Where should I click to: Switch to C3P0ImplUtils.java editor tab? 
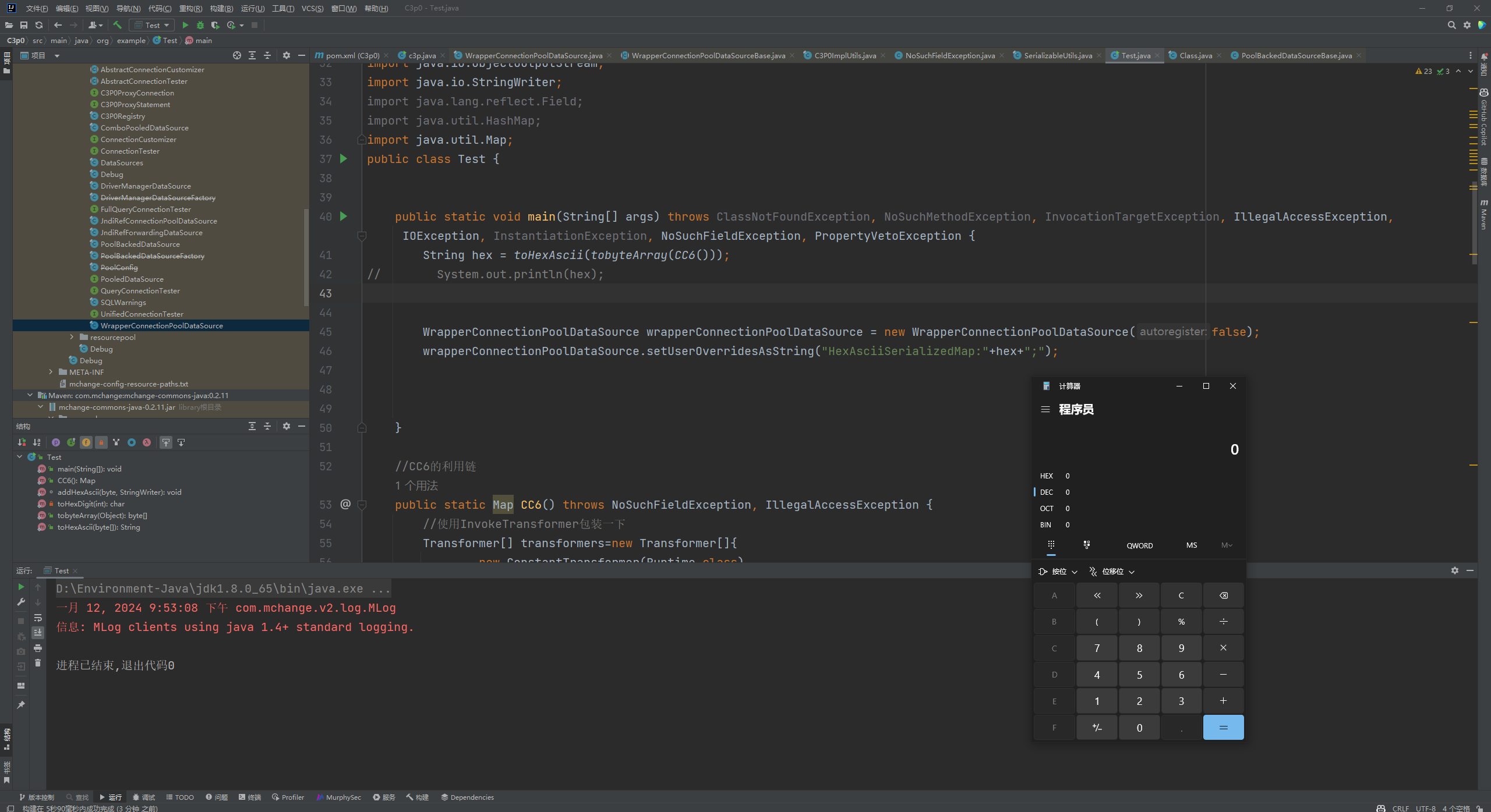(x=844, y=55)
